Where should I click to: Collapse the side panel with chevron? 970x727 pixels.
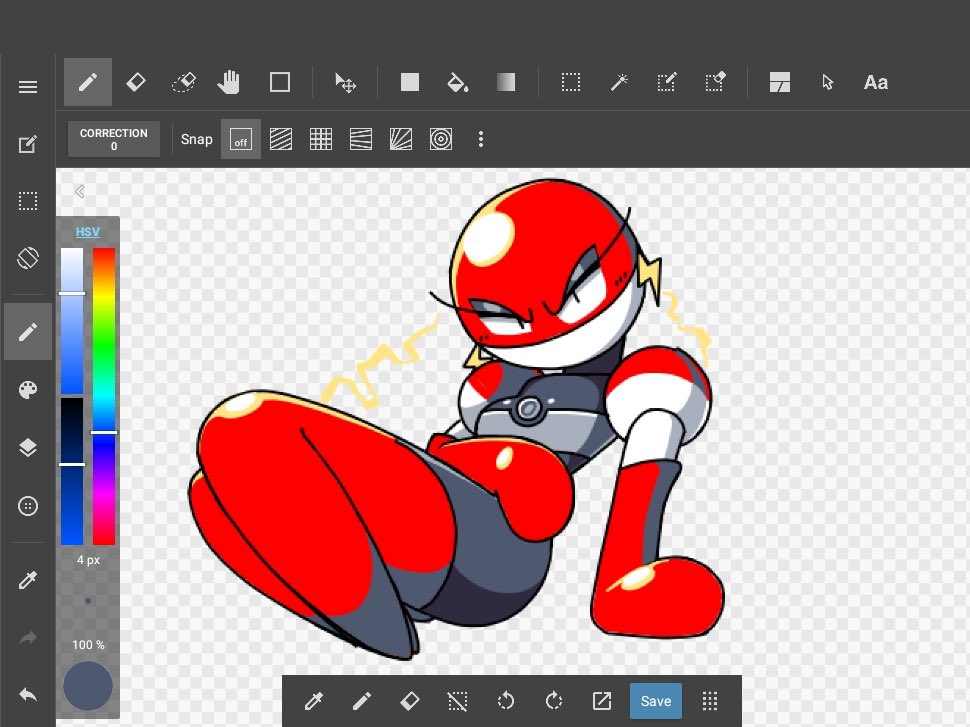point(80,191)
